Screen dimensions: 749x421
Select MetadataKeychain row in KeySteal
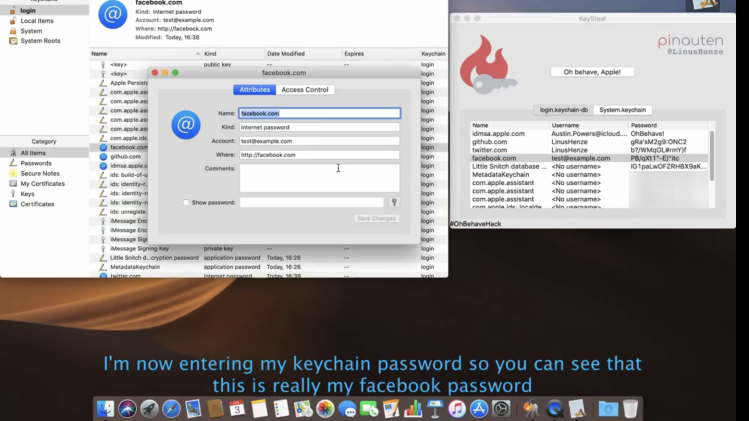click(x=589, y=174)
